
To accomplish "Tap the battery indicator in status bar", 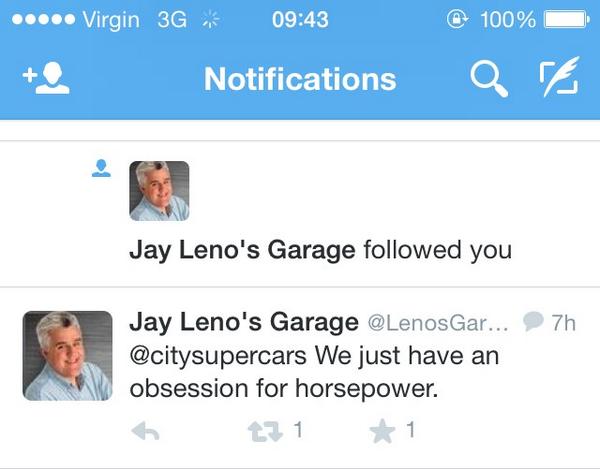I will (567, 20).
